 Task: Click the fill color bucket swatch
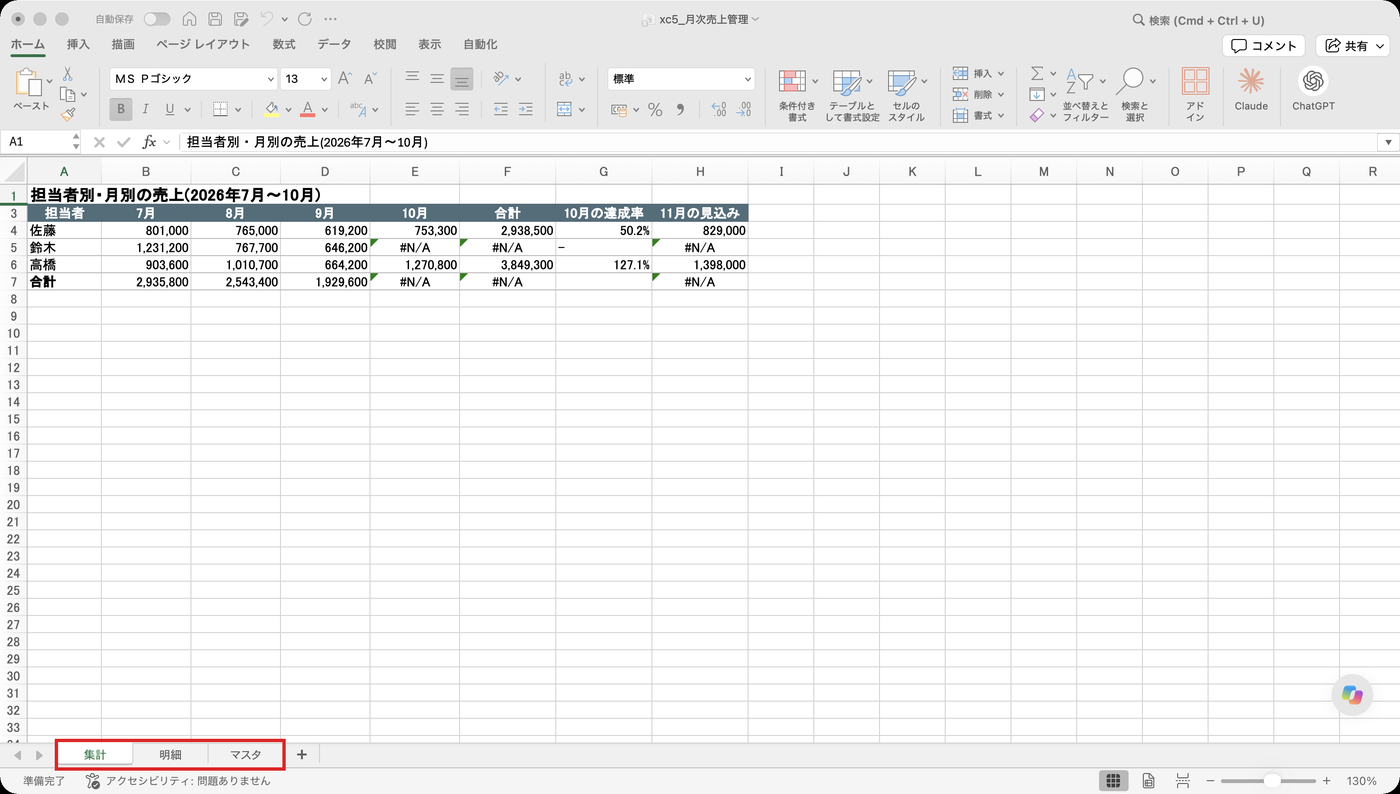click(271, 109)
